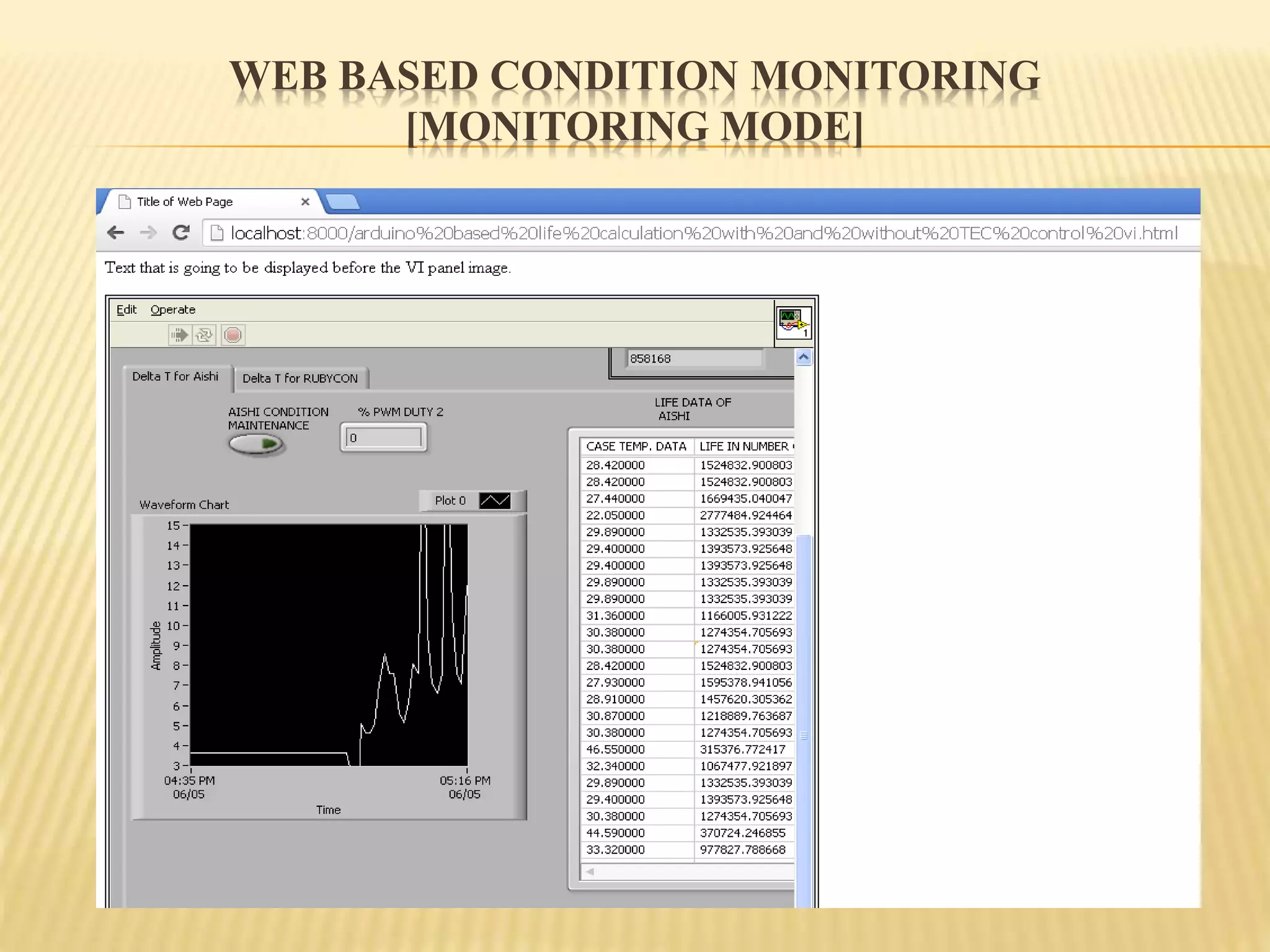The height and width of the screenshot is (952, 1270).
Task: Select the 1166005.931222 life cell
Action: click(744, 615)
